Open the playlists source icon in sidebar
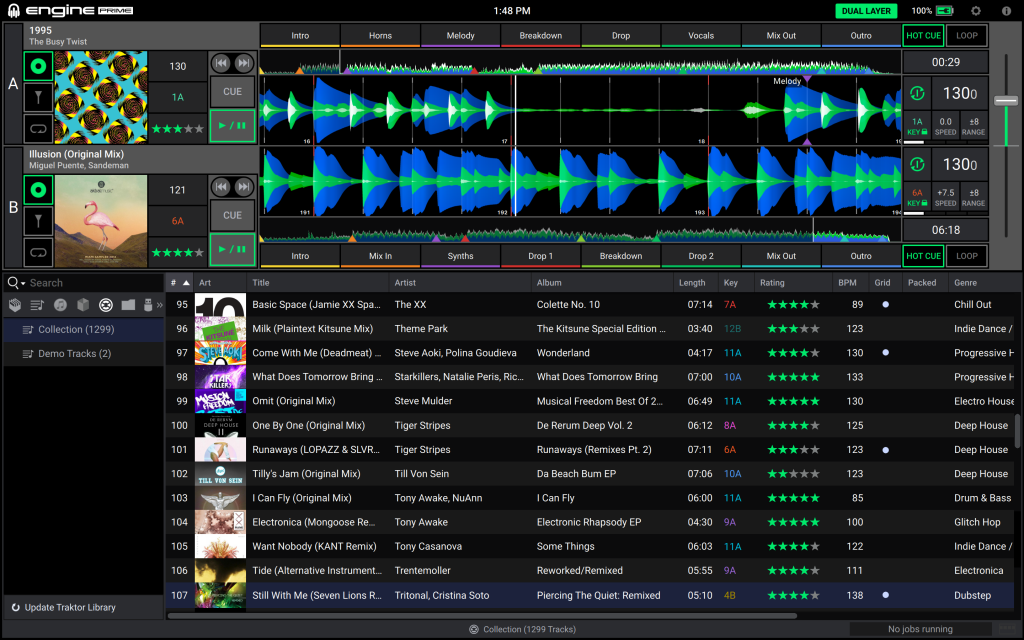The width and height of the screenshot is (1024, 640). click(x=37, y=305)
